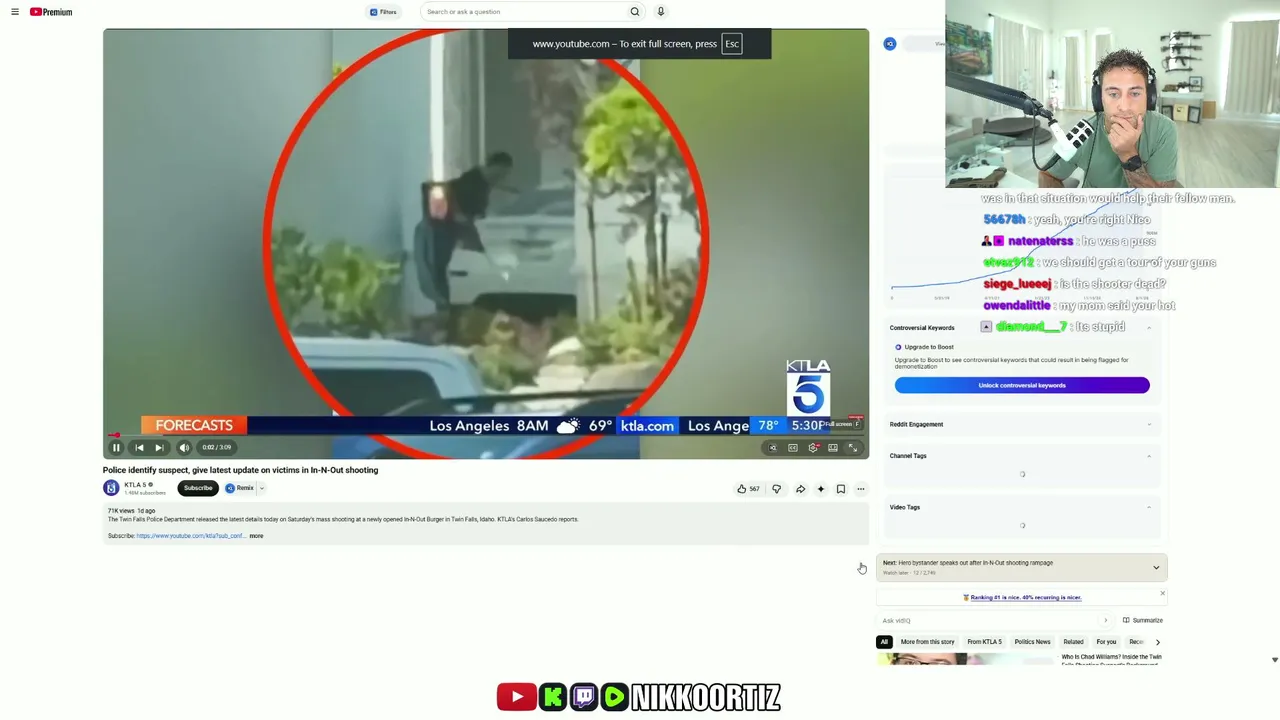Toggle captions (CC) in the player
Screen dimensions: 1280x720
pos(793,448)
